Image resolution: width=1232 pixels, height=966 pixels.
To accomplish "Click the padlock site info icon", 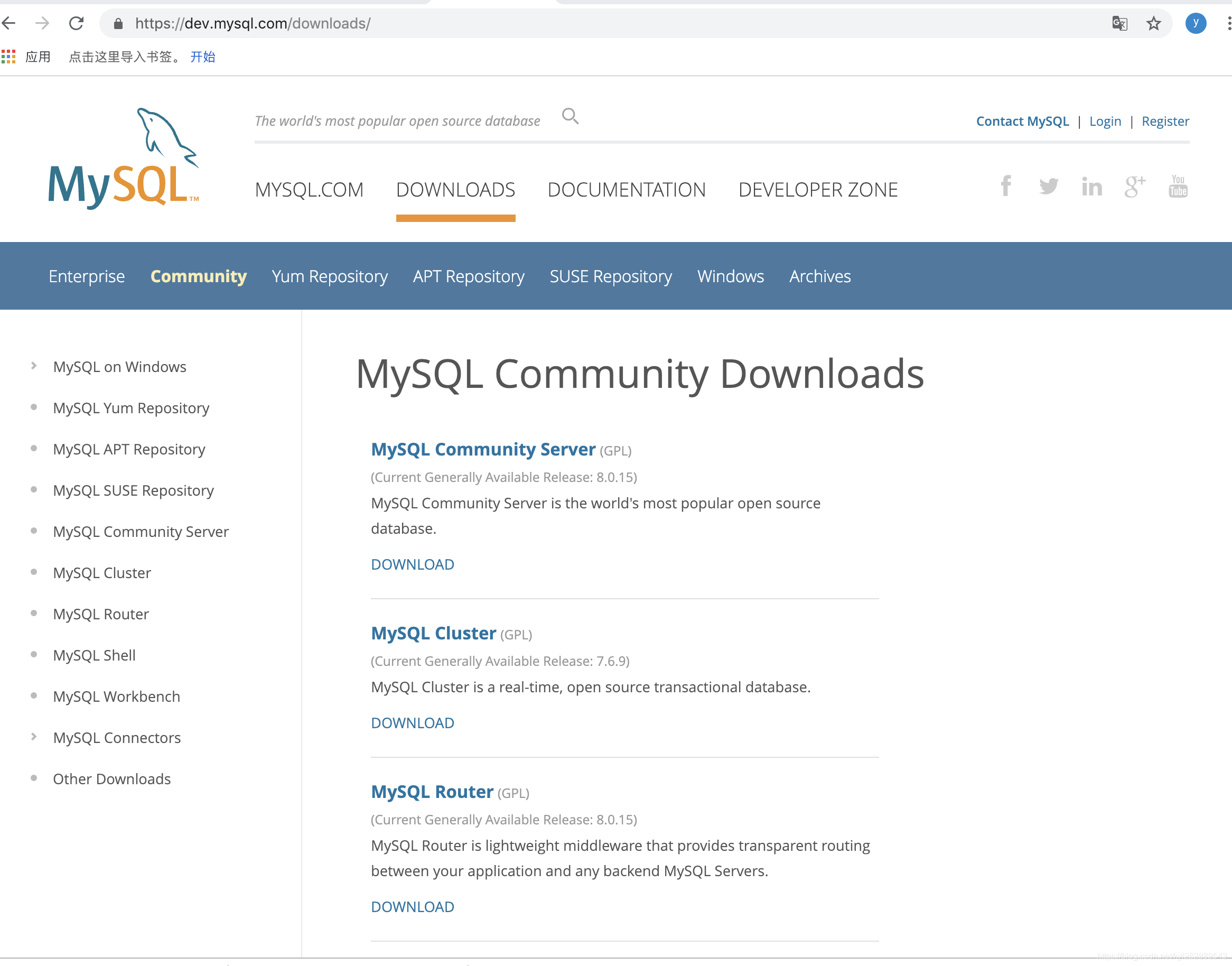I will click(118, 23).
